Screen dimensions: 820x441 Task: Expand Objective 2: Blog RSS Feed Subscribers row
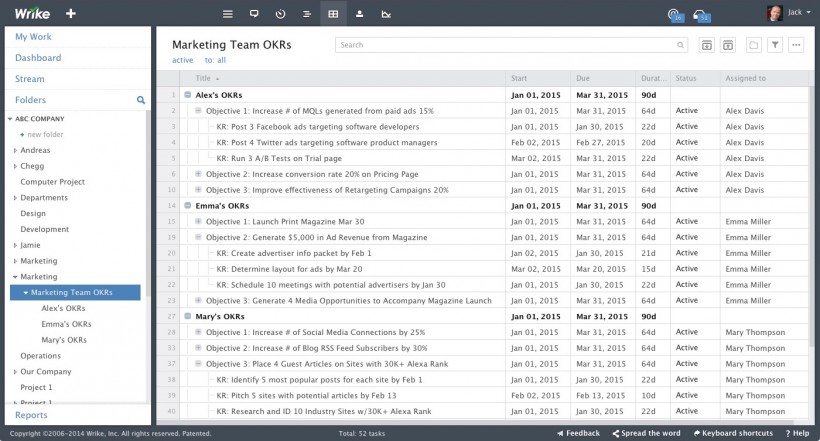coord(198,347)
